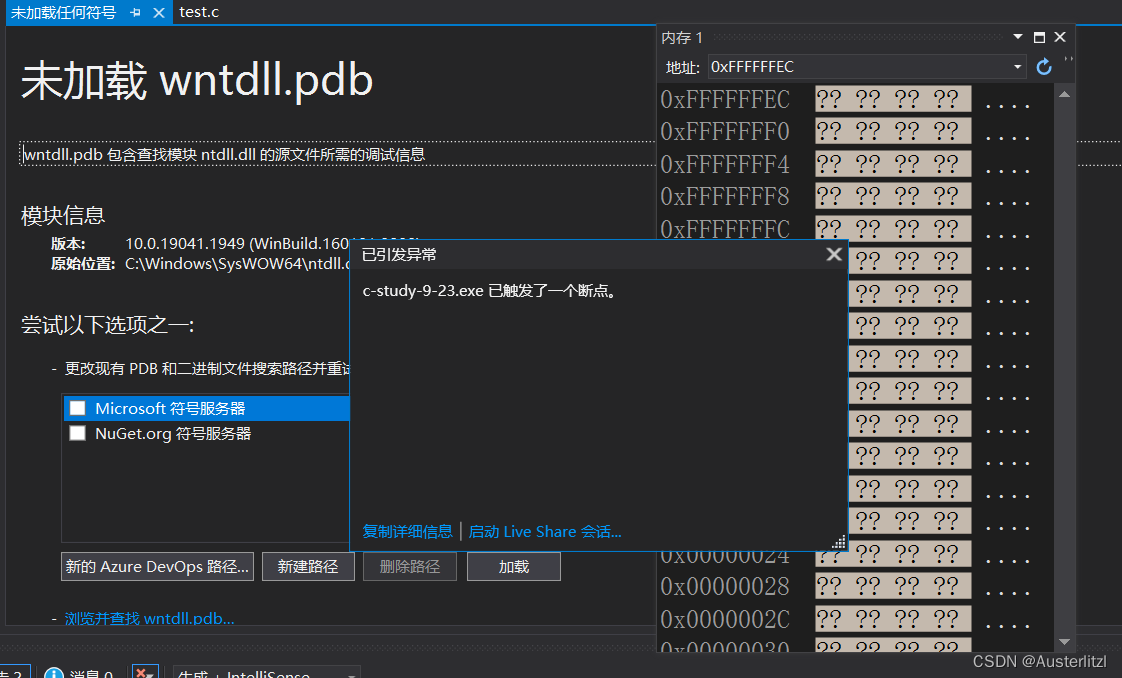Open the error list clear filter dropdown
This screenshot has width=1122, height=678.
[145, 672]
